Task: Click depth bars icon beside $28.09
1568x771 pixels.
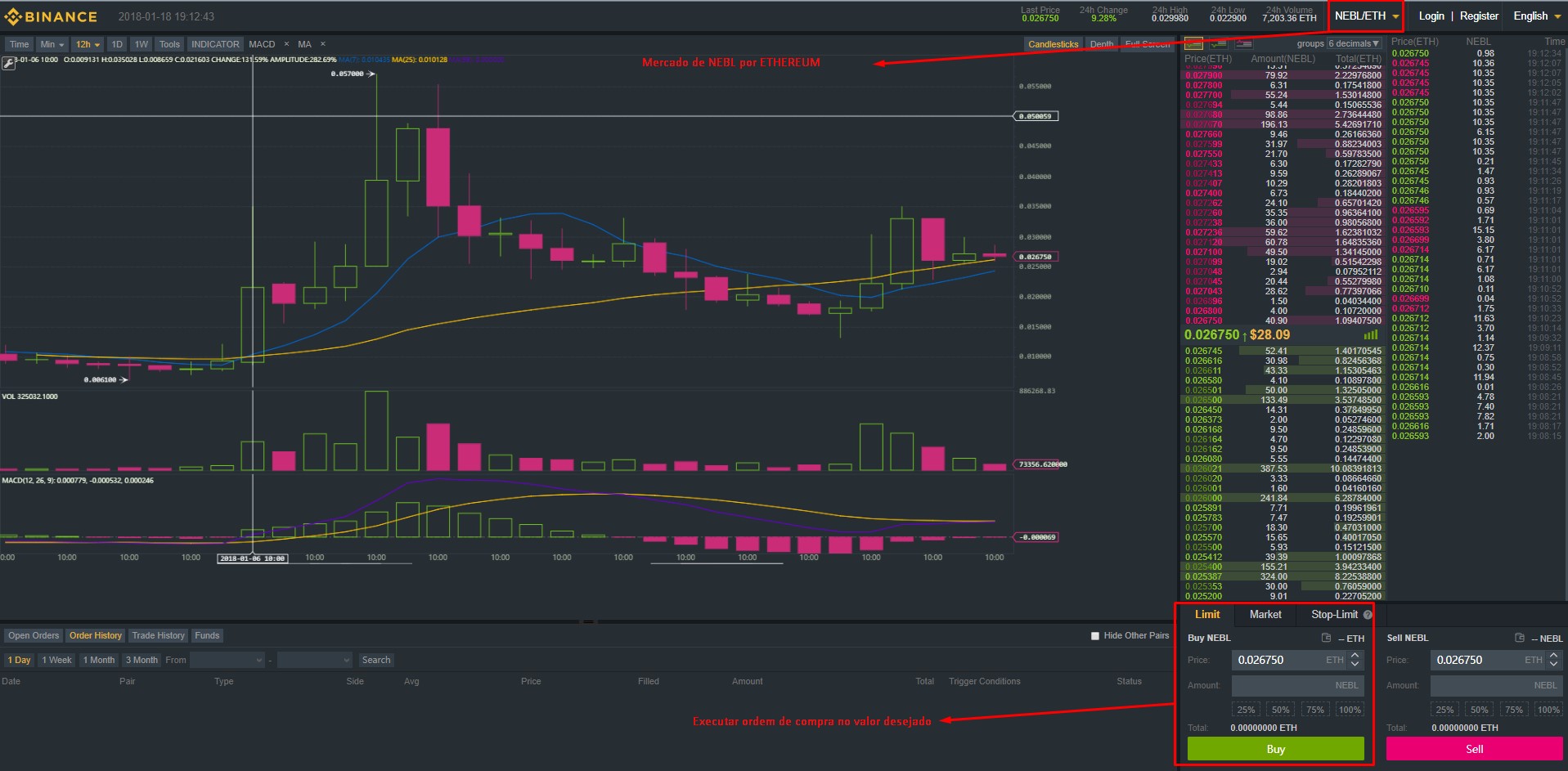Action: (1371, 334)
